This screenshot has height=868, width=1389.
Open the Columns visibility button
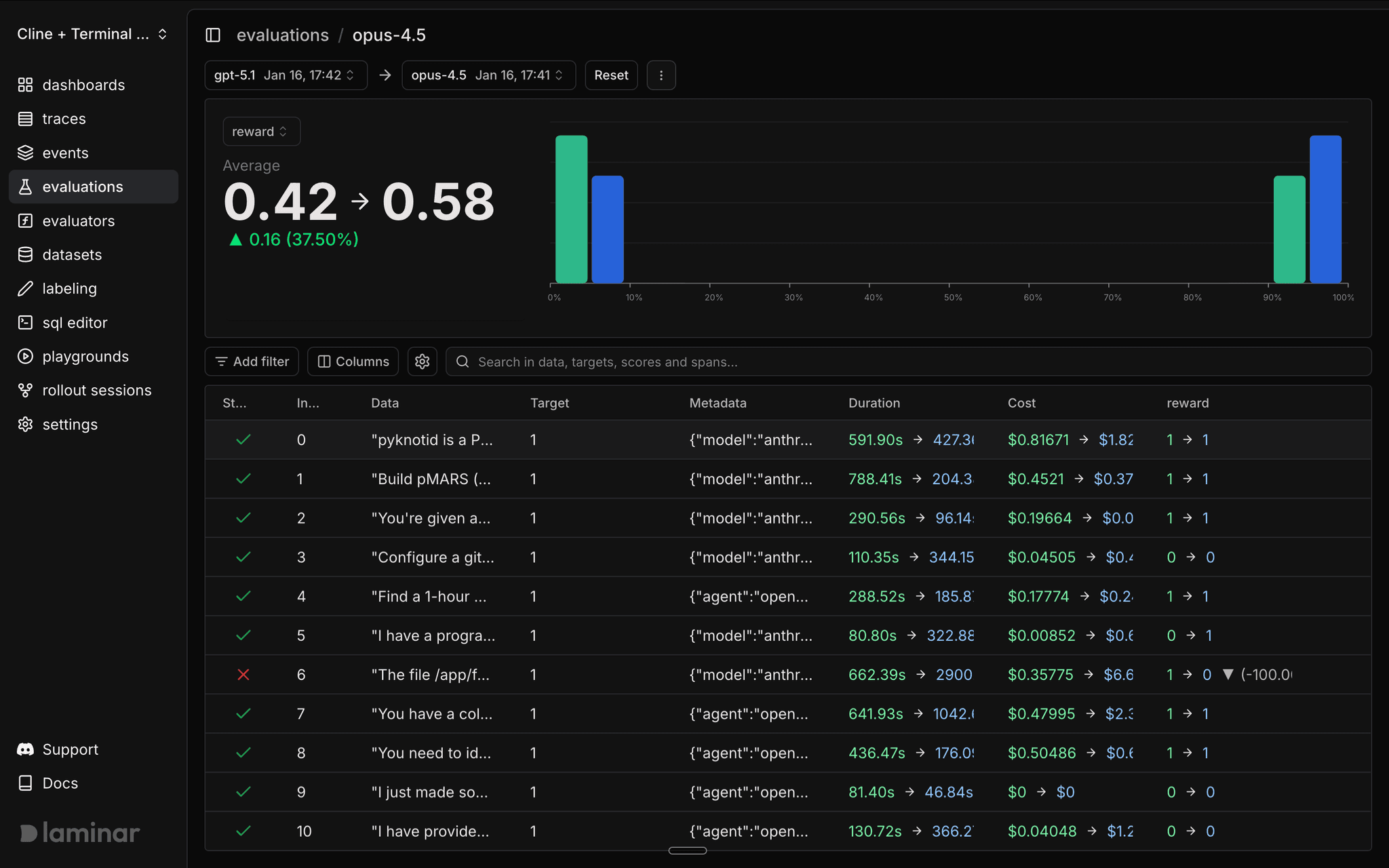353,361
